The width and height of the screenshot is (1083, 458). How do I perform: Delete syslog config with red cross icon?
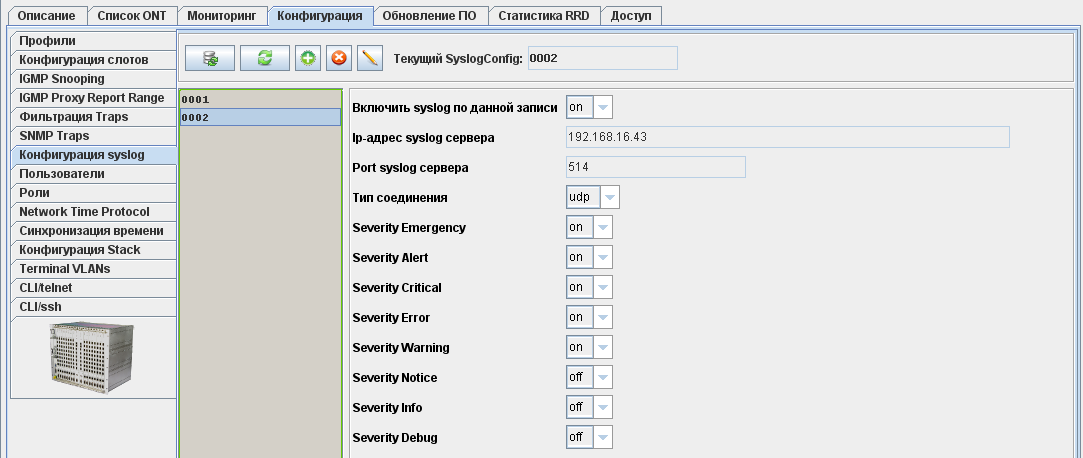tap(338, 58)
